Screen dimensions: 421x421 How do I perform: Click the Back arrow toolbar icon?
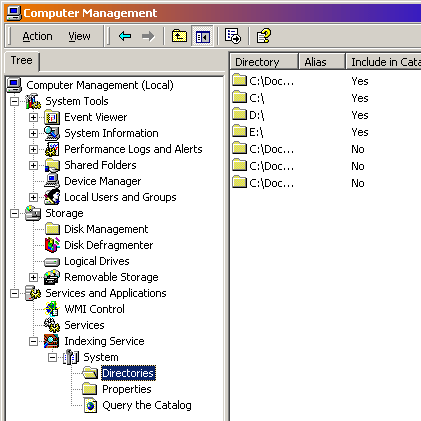click(x=125, y=36)
